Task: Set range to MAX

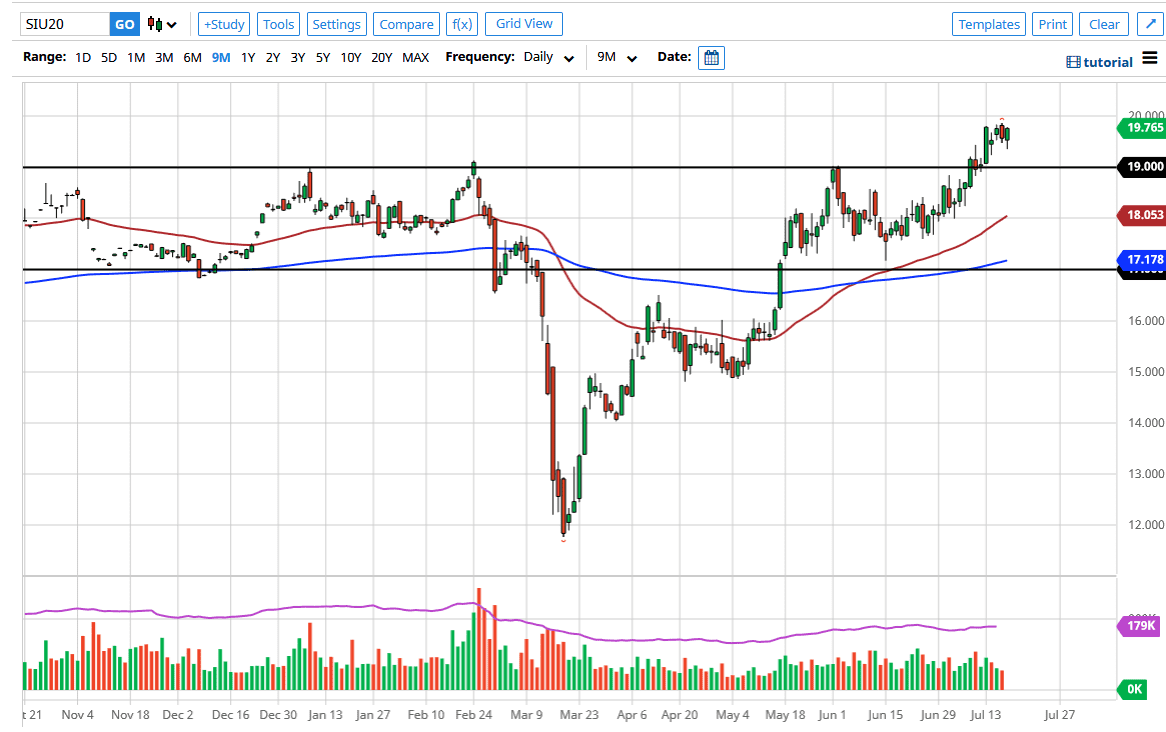Action: coord(415,58)
